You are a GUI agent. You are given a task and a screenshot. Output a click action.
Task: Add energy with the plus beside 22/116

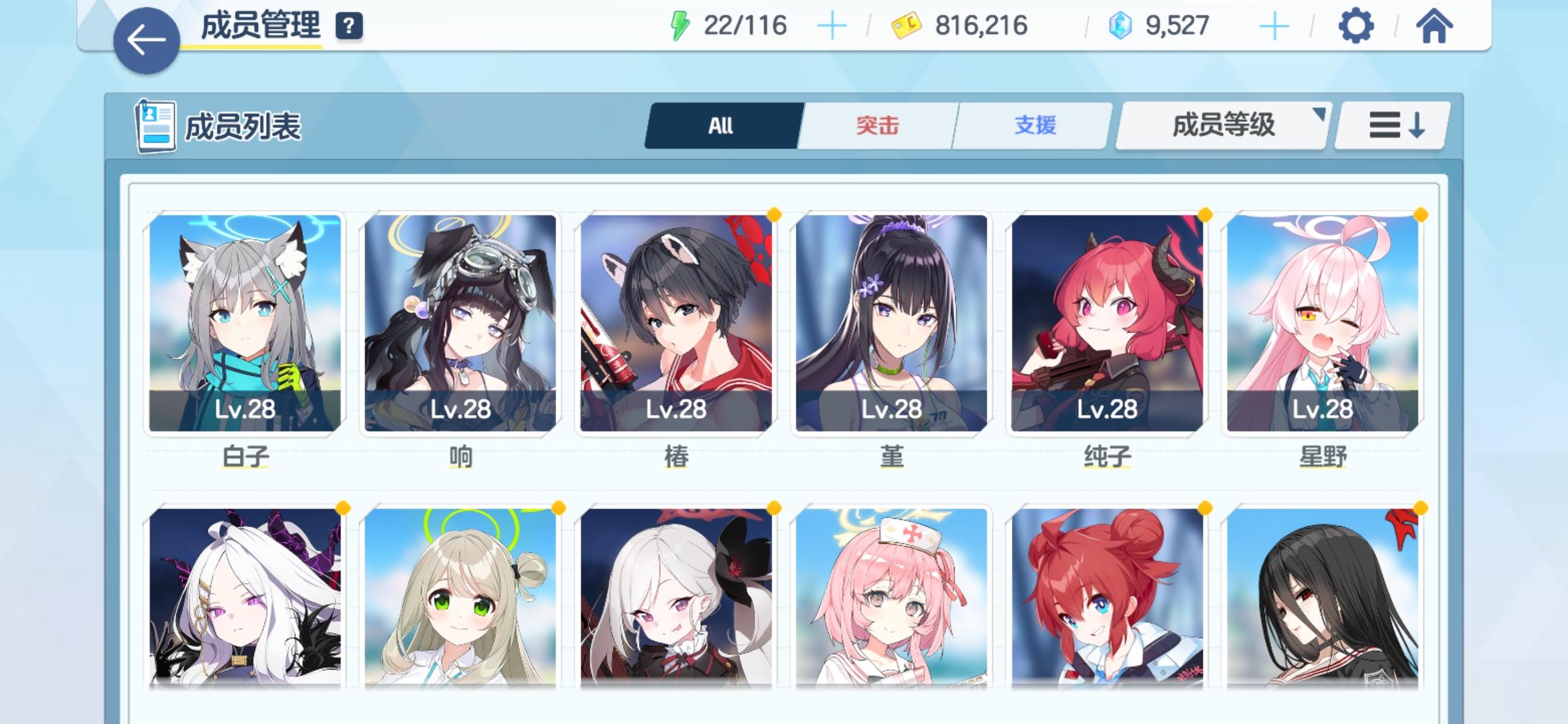[x=832, y=27]
